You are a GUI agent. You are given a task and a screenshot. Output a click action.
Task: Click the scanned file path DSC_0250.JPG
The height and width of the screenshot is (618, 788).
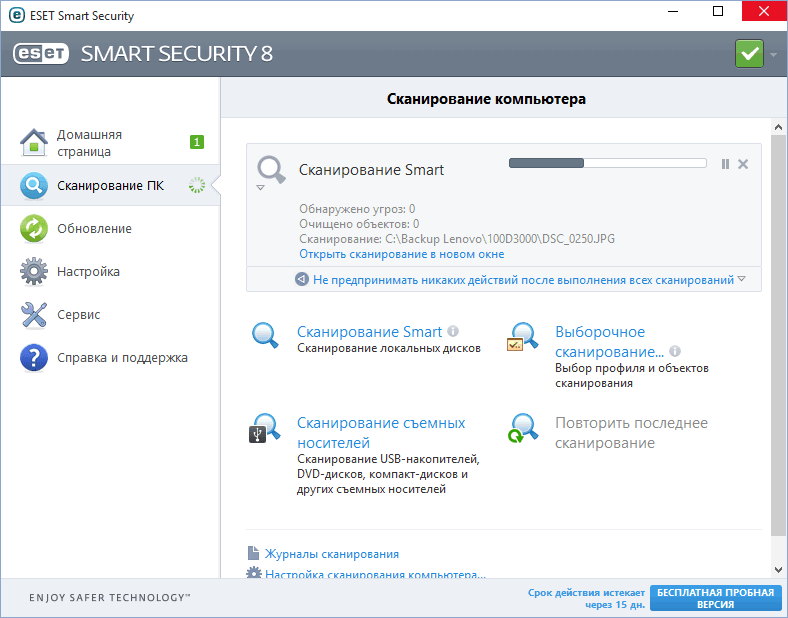[x=500, y=239]
